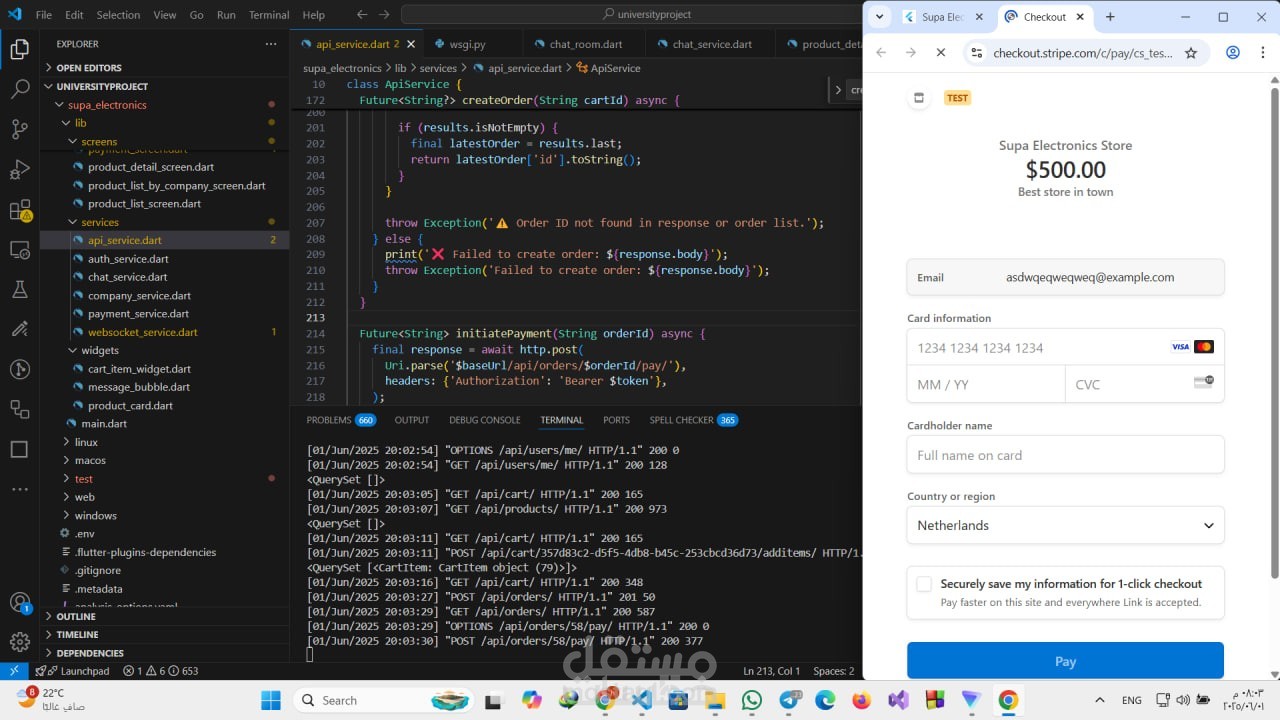Open the Terminal menu

click(x=268, y=15)
